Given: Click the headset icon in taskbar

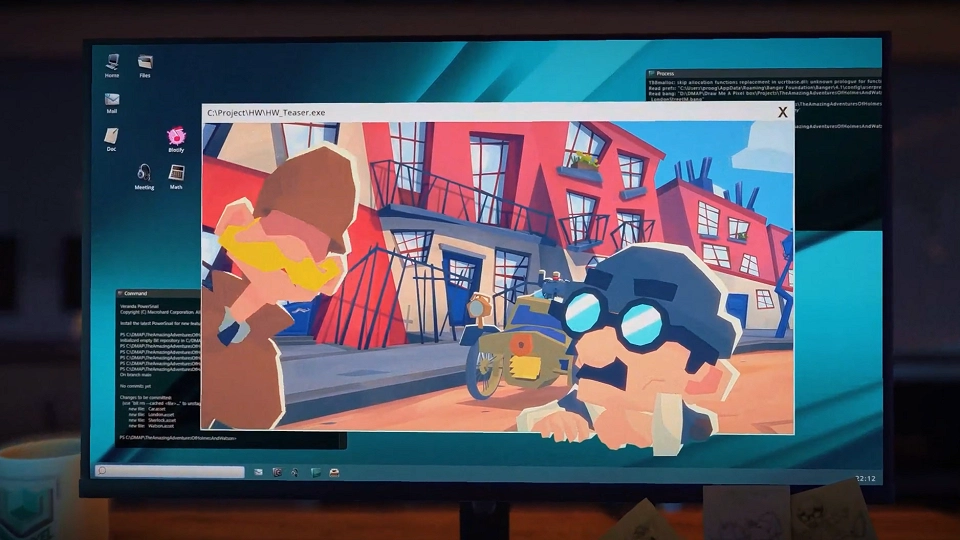Looking at the screenshot, I should [x=295, y=472].
